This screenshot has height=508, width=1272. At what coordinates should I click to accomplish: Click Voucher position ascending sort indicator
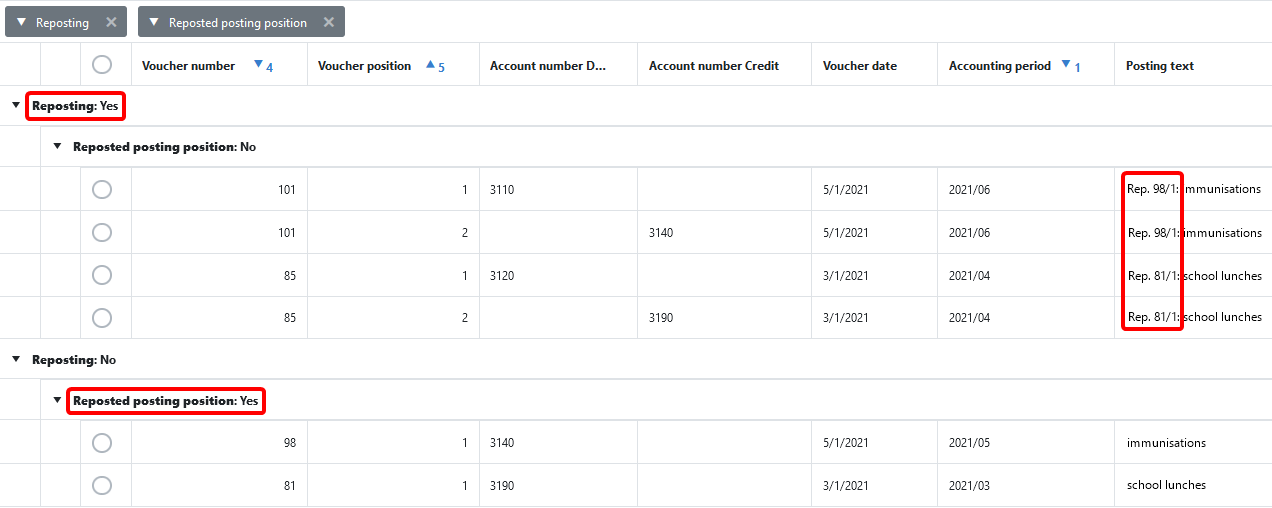coord(430,65)
